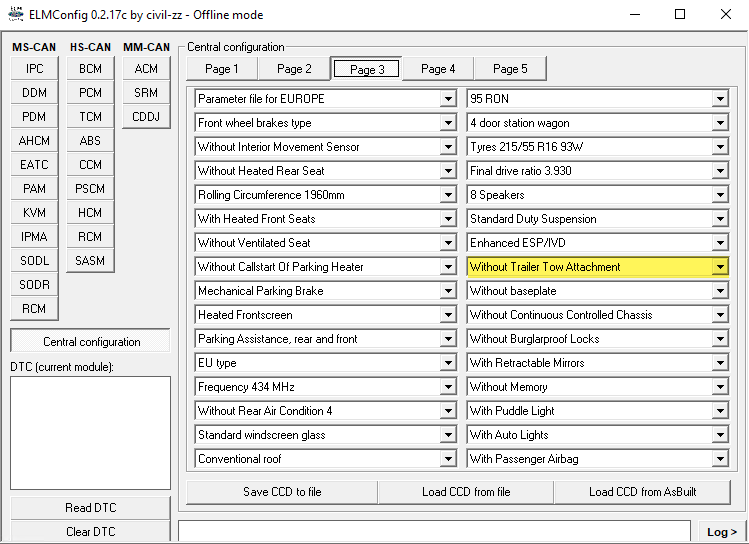
Task: Go to Page 5 tab
Action: click(x=510, y=69)
